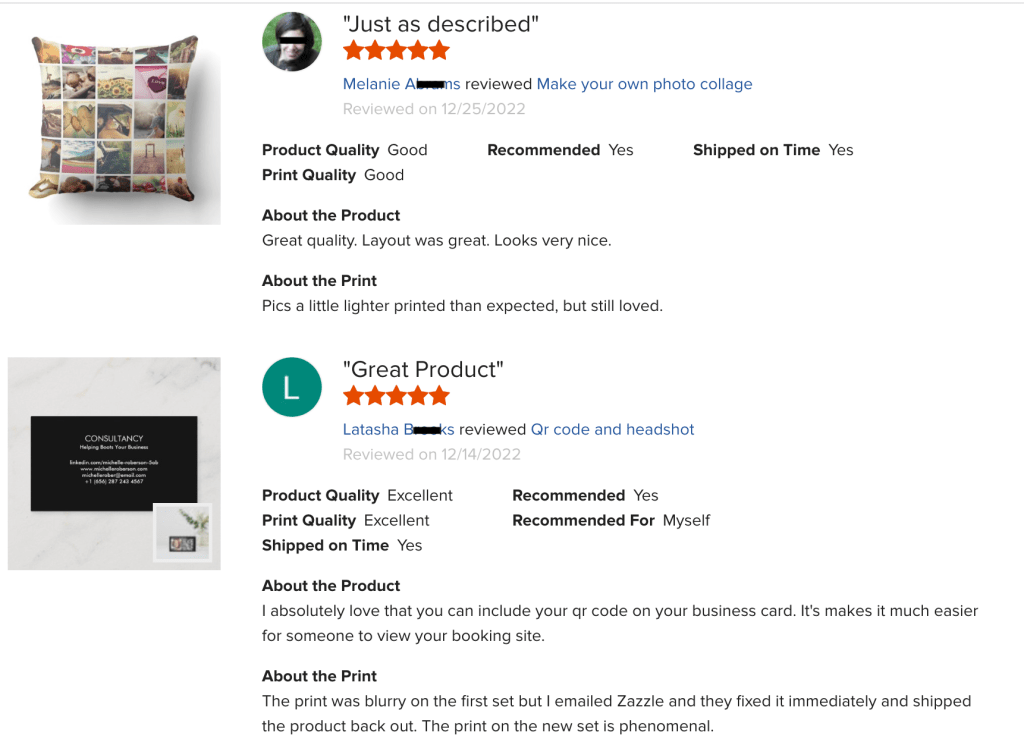Click the review text mentioning Zazzle
1024x742 pixels.
[616, 713]
